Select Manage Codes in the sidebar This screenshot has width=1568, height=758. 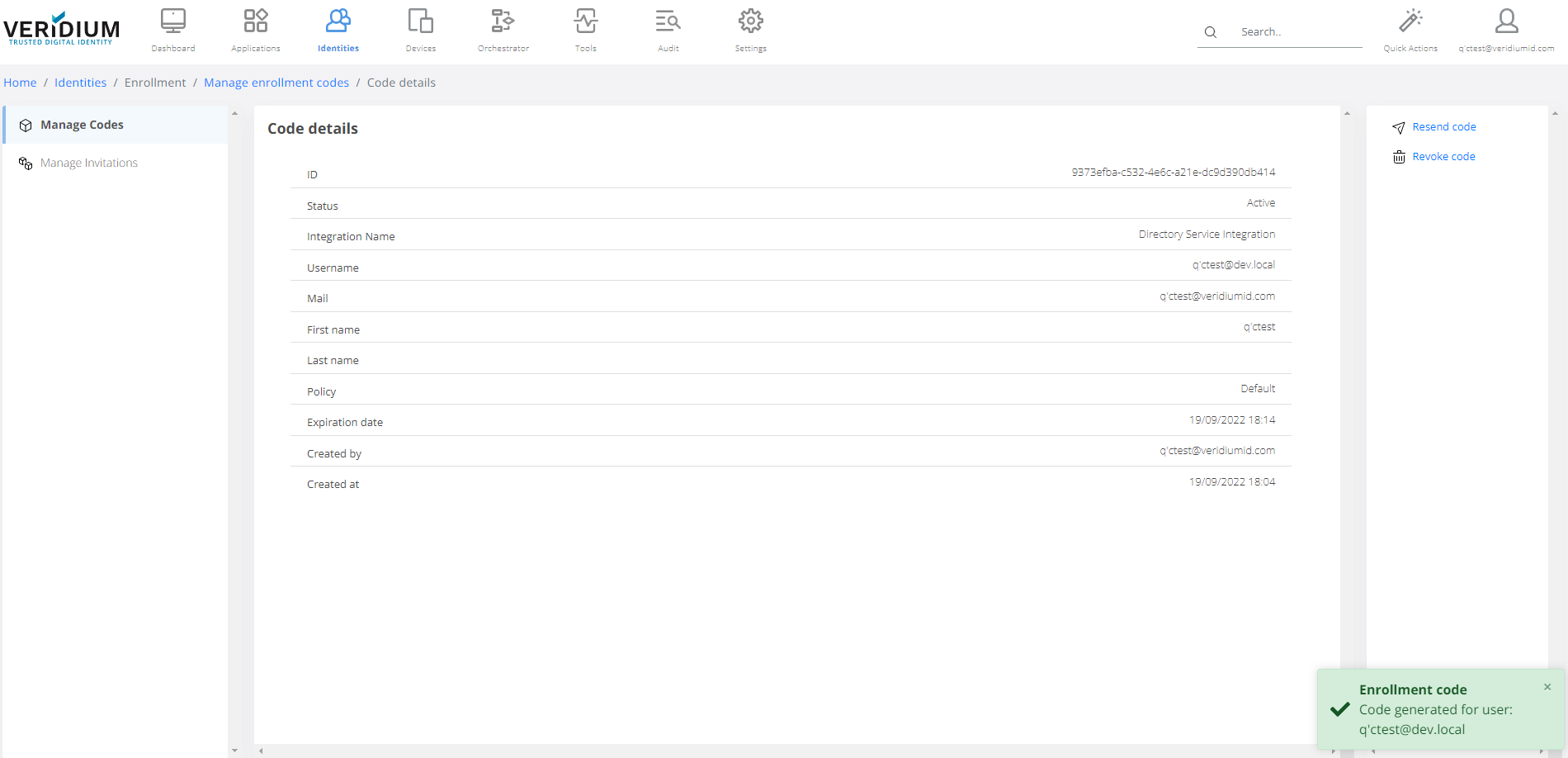pyautogui.click(x=82, y=125)
